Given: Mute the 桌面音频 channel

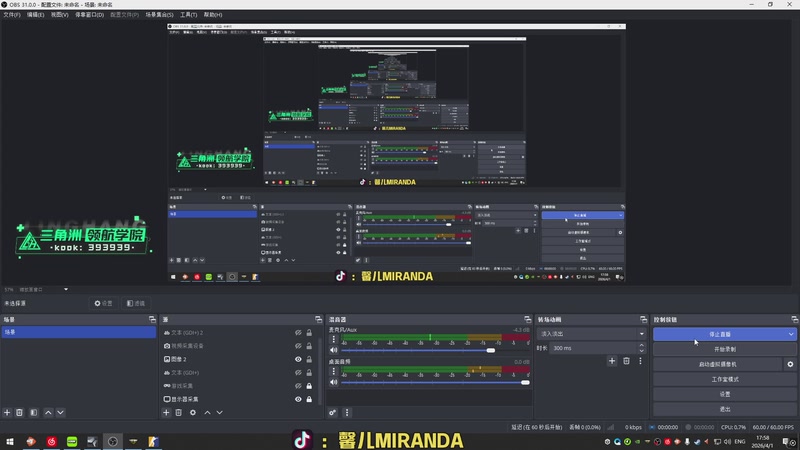Looking at the screenshot, I should (x=334, y=382).
